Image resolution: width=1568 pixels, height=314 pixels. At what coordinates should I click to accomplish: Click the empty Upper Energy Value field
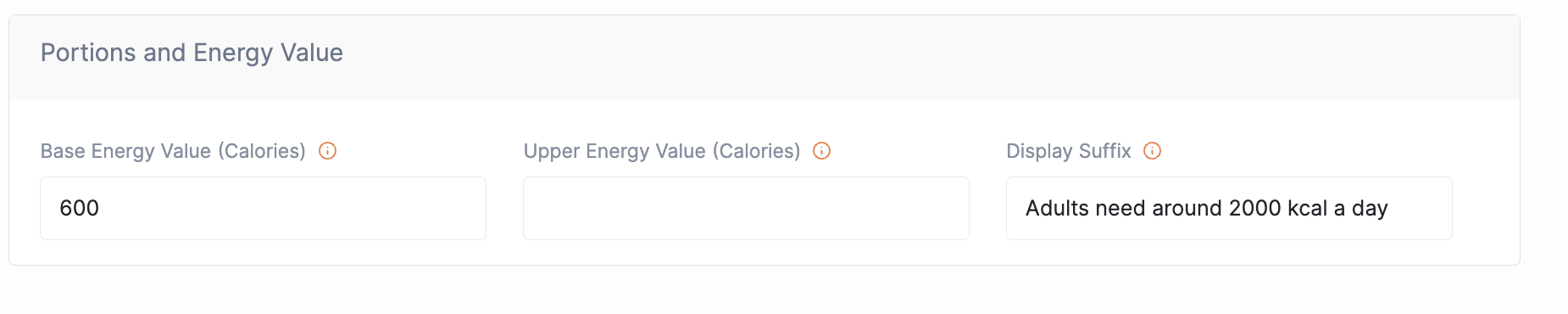click(746, 208)
